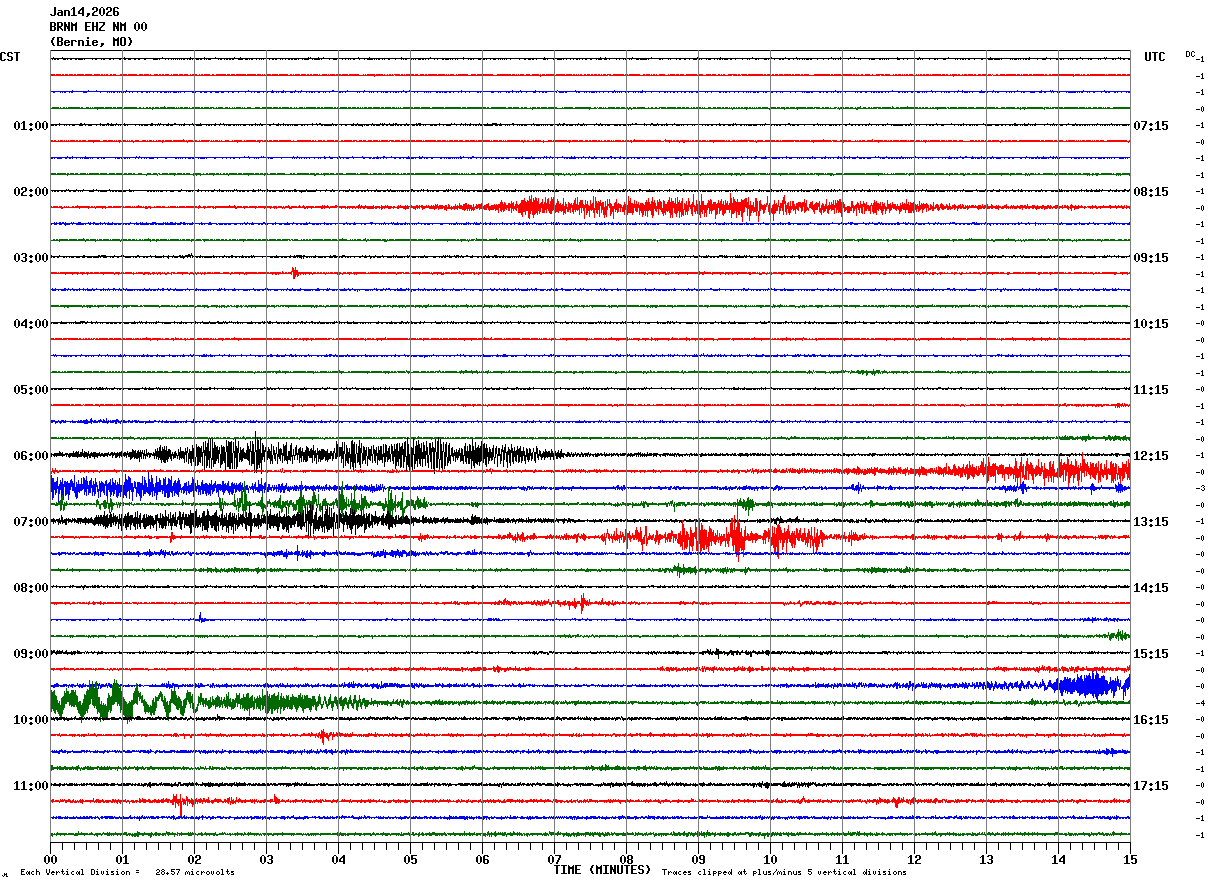
Task: Select the 10:00 CST row label
Action: (31, 720)
